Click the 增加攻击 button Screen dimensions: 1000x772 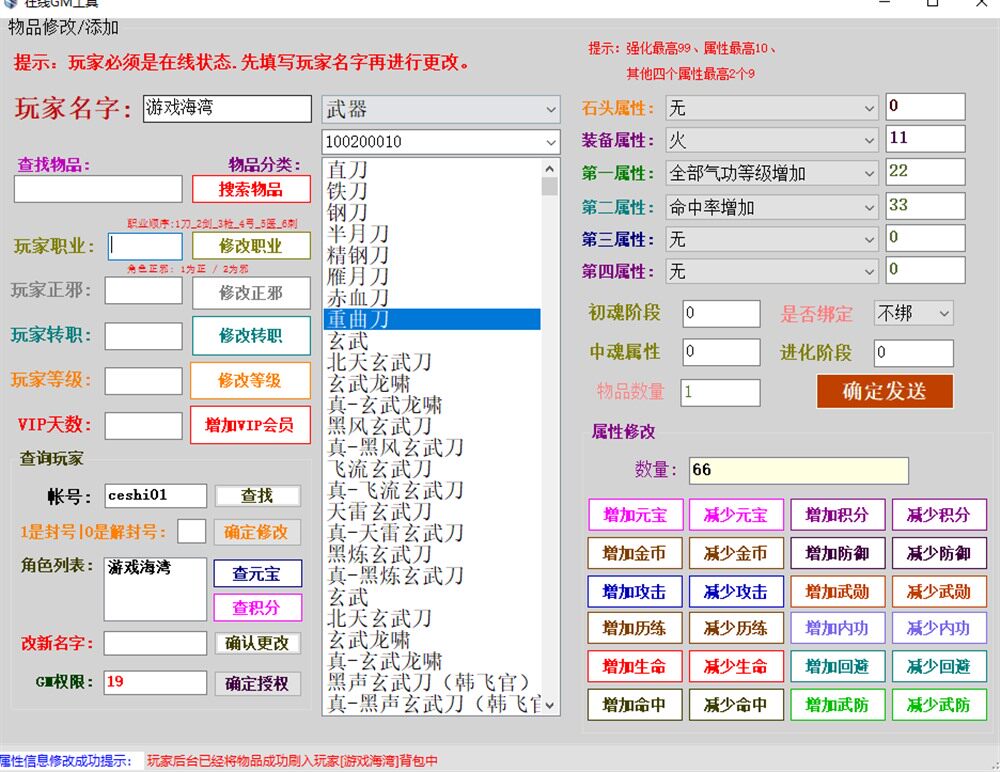635,591
